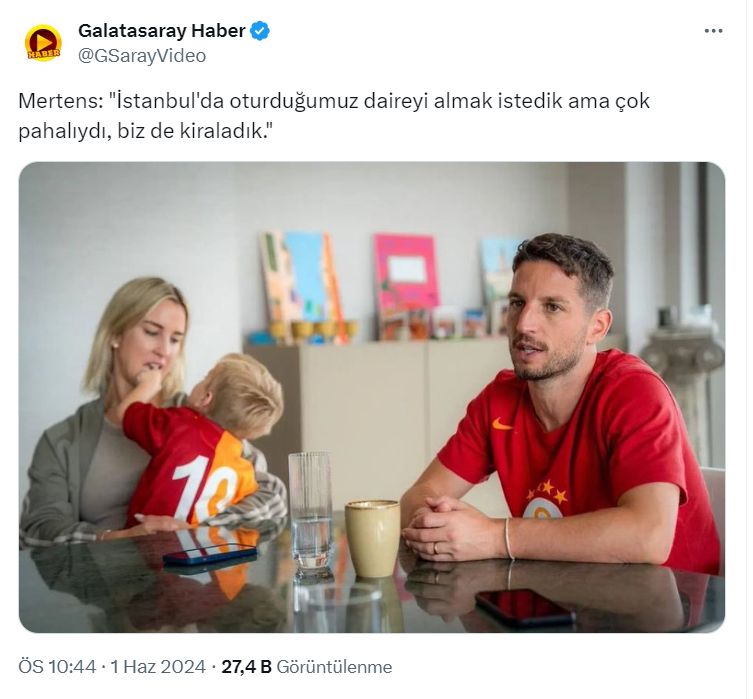The image size is (753, 699).
Task: Click the ÖS 10:44 timestamp
Action: click(57, 667)
